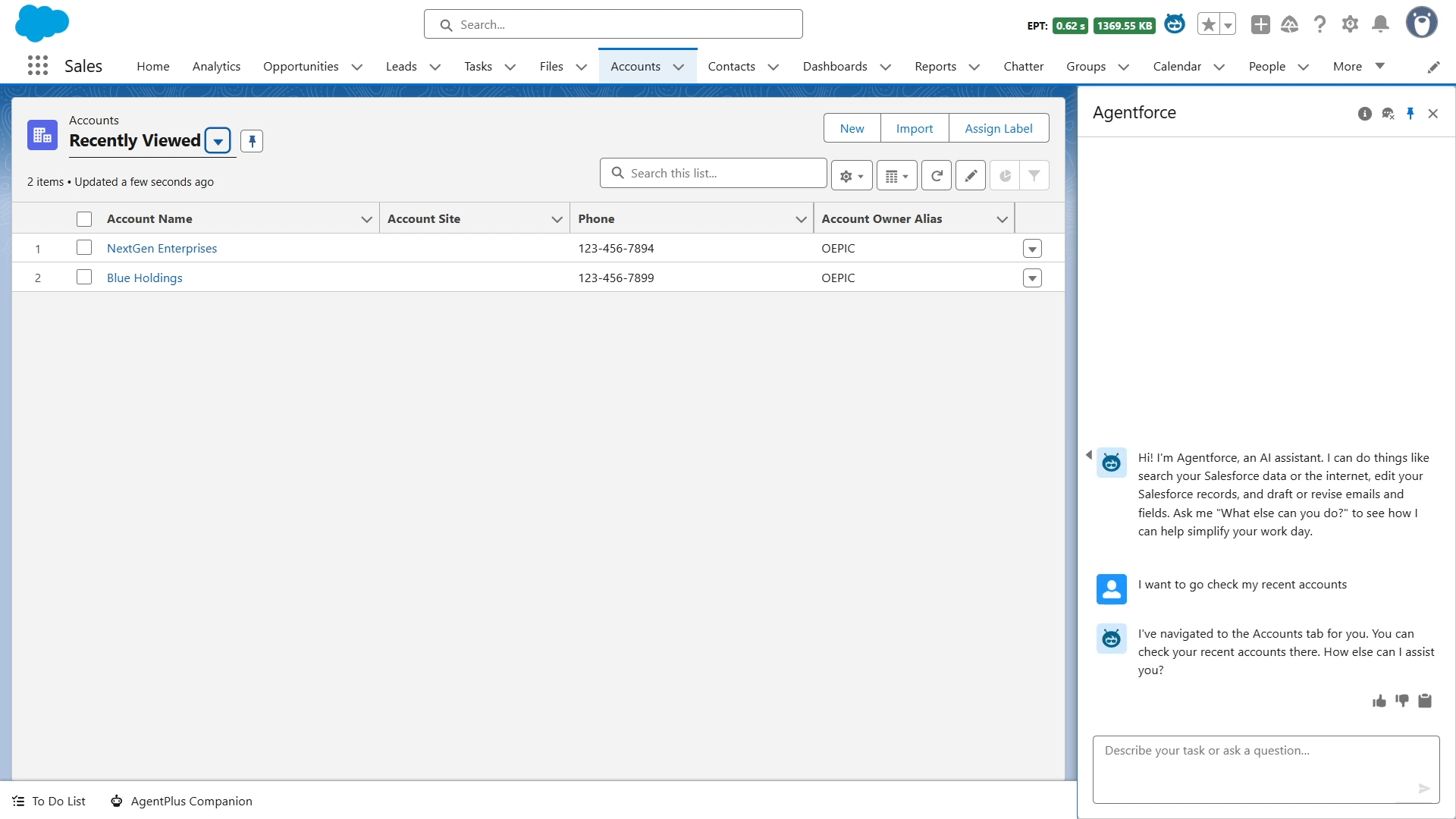Click the Setup gear icon
The width and height of the screenshot is (1456, 819).
[x=1350, y=24]
